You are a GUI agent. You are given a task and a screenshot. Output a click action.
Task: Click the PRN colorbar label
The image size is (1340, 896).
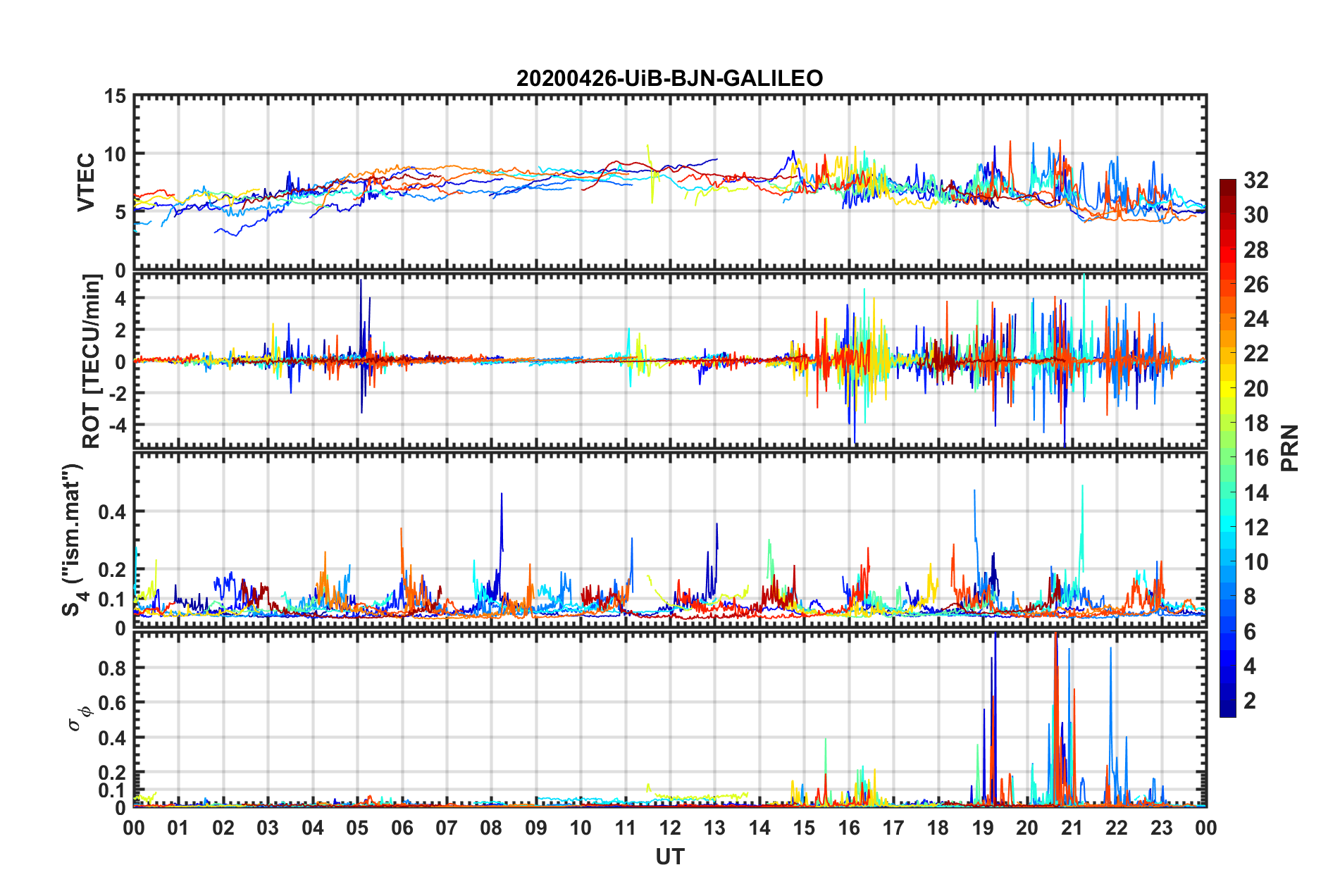click(1290, 448)
